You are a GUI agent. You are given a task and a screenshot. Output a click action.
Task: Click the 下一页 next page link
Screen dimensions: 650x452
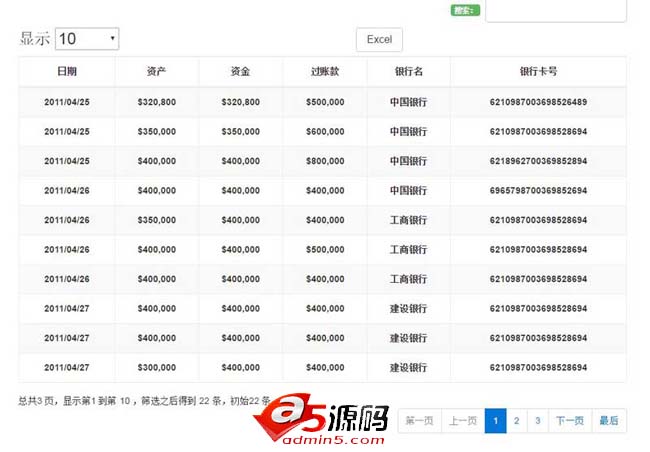point(570,421)
